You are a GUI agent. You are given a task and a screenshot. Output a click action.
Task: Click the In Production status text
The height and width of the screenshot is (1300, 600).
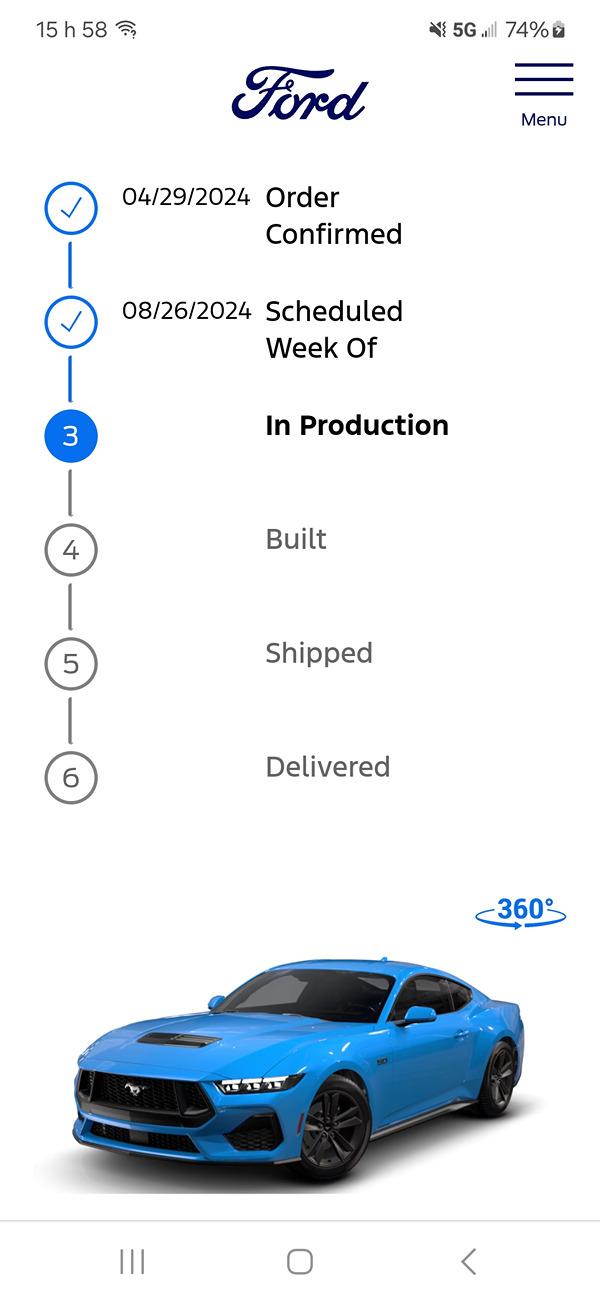point(357,426)
